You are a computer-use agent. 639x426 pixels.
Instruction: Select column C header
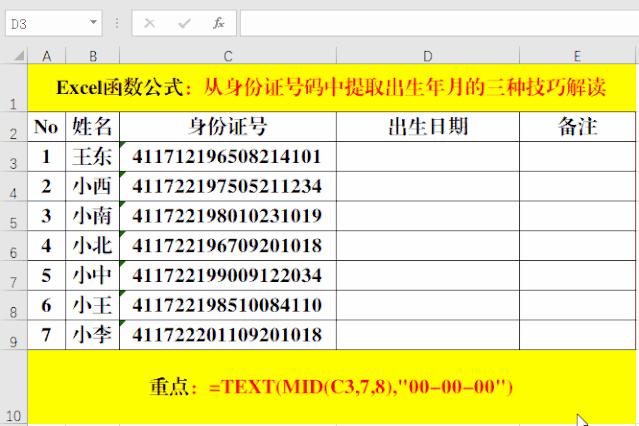click(x=228, y=55)
